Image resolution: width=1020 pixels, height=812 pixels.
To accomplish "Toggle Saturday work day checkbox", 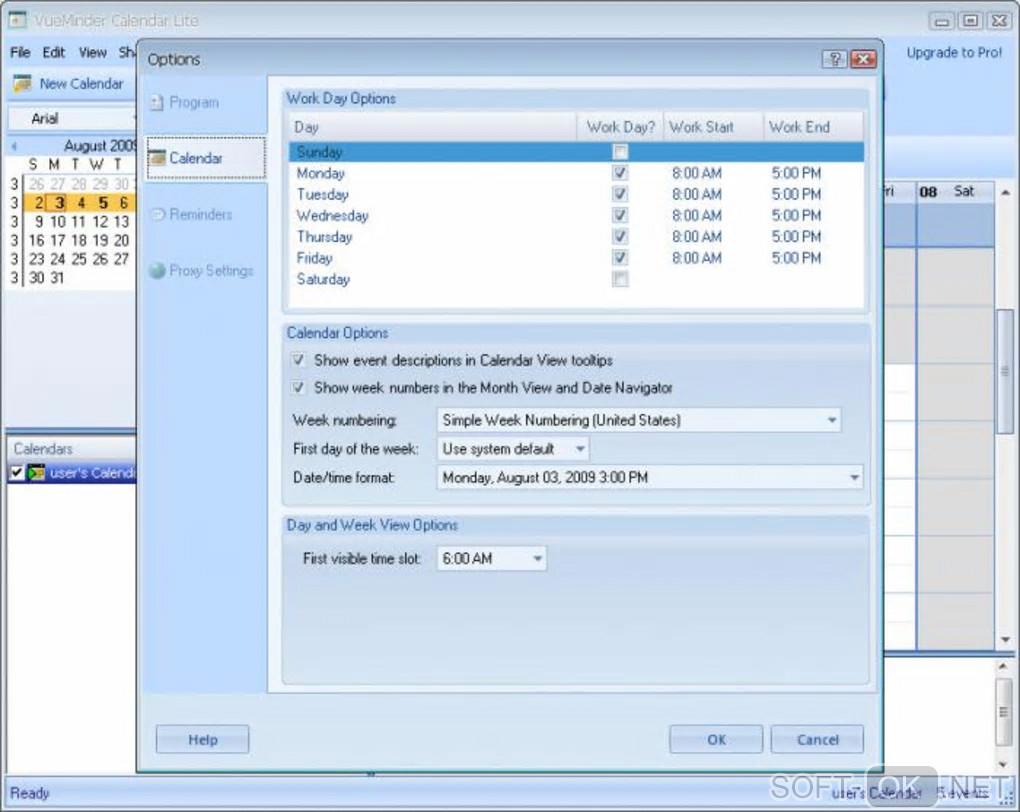I will [621, 279].
